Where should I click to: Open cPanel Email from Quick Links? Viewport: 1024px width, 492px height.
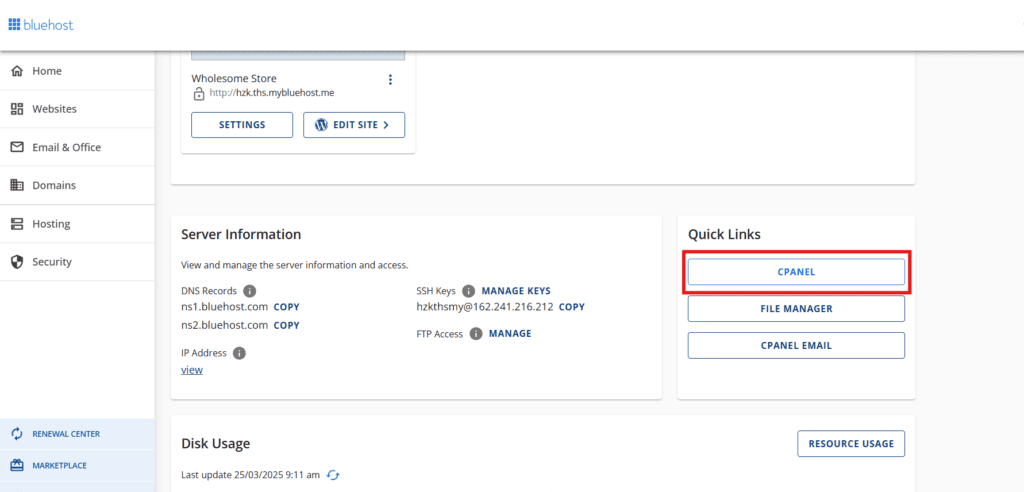pyautogui.click(x=796, y=346)
